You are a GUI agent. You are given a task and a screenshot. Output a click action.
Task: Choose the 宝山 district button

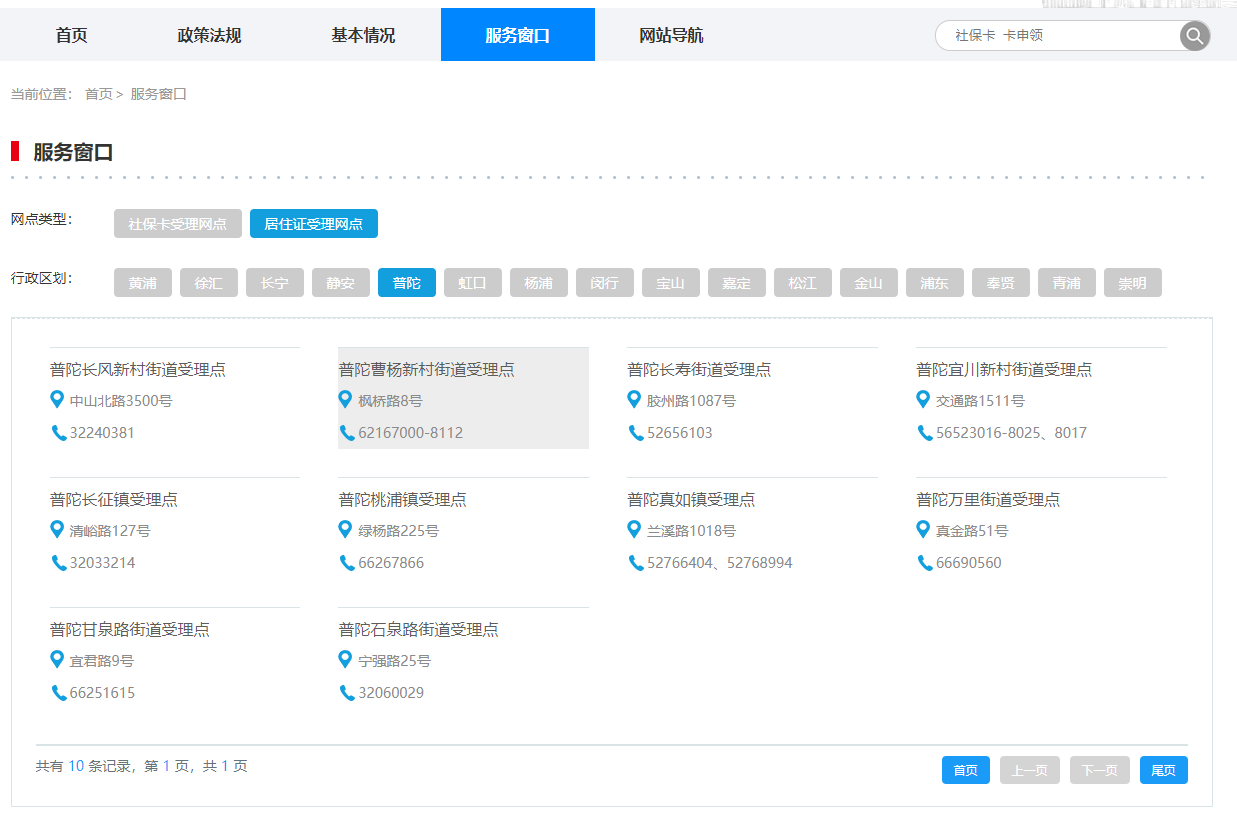[x=671, y=283]
